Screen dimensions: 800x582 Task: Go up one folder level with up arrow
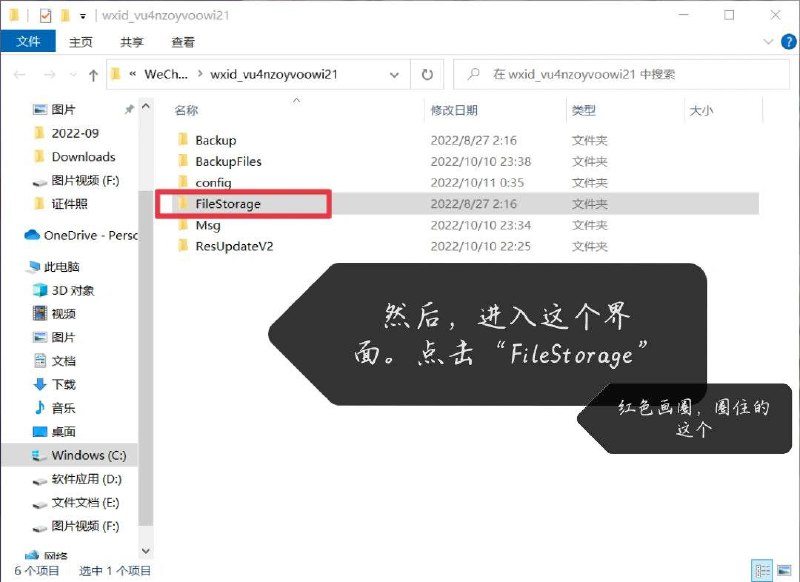tap(91, 73)
